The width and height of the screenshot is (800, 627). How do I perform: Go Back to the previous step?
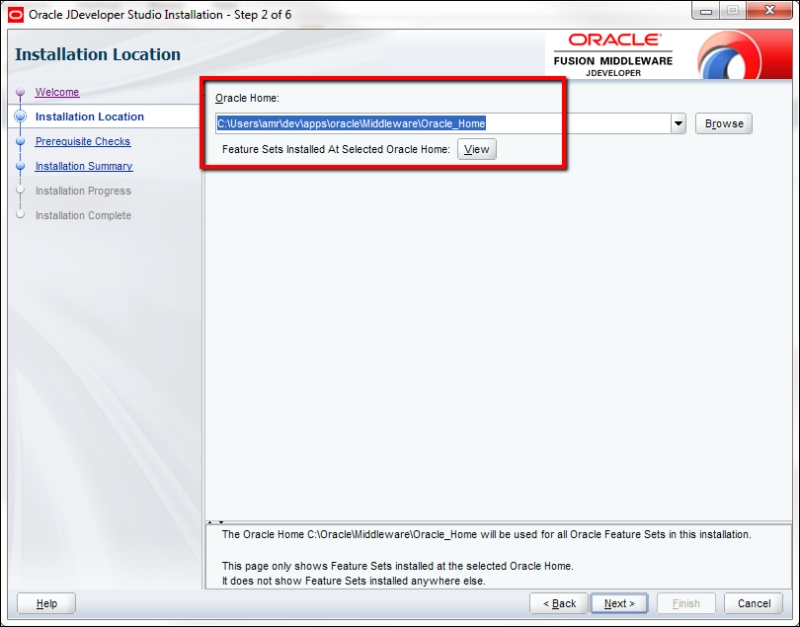coord(559,604)
